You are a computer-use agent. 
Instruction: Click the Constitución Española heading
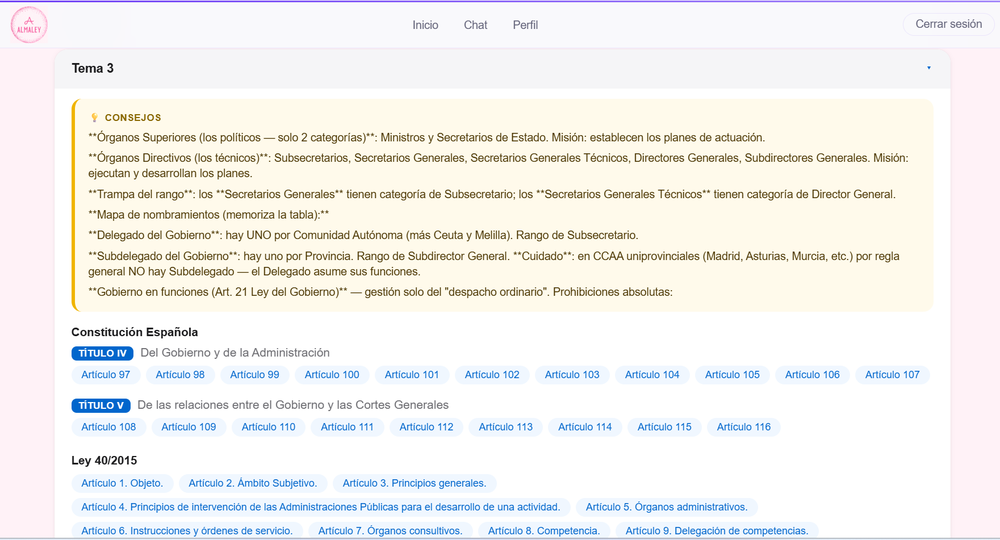click(135, 332)
